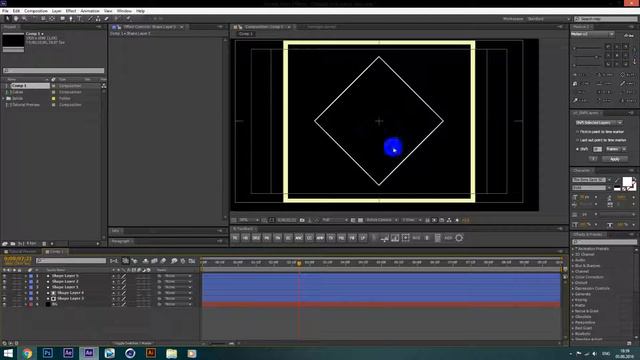This screenshot has height=360, width=640.
Task: Select the Horizontal Type tool
Action: 79,18
